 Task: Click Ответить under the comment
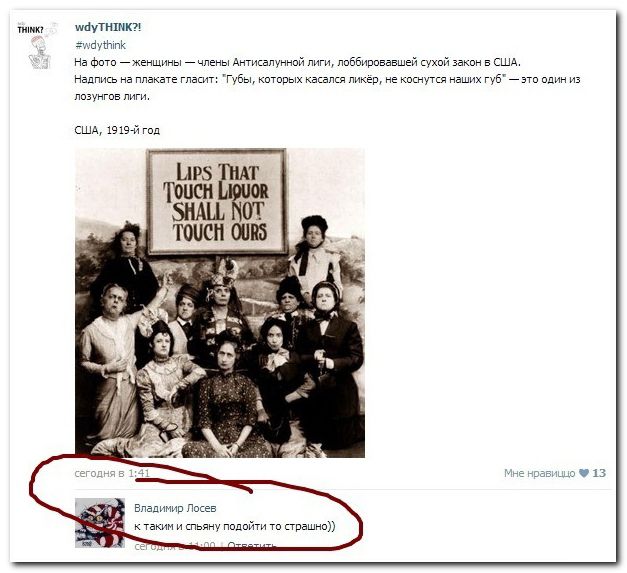pos(252,545)
